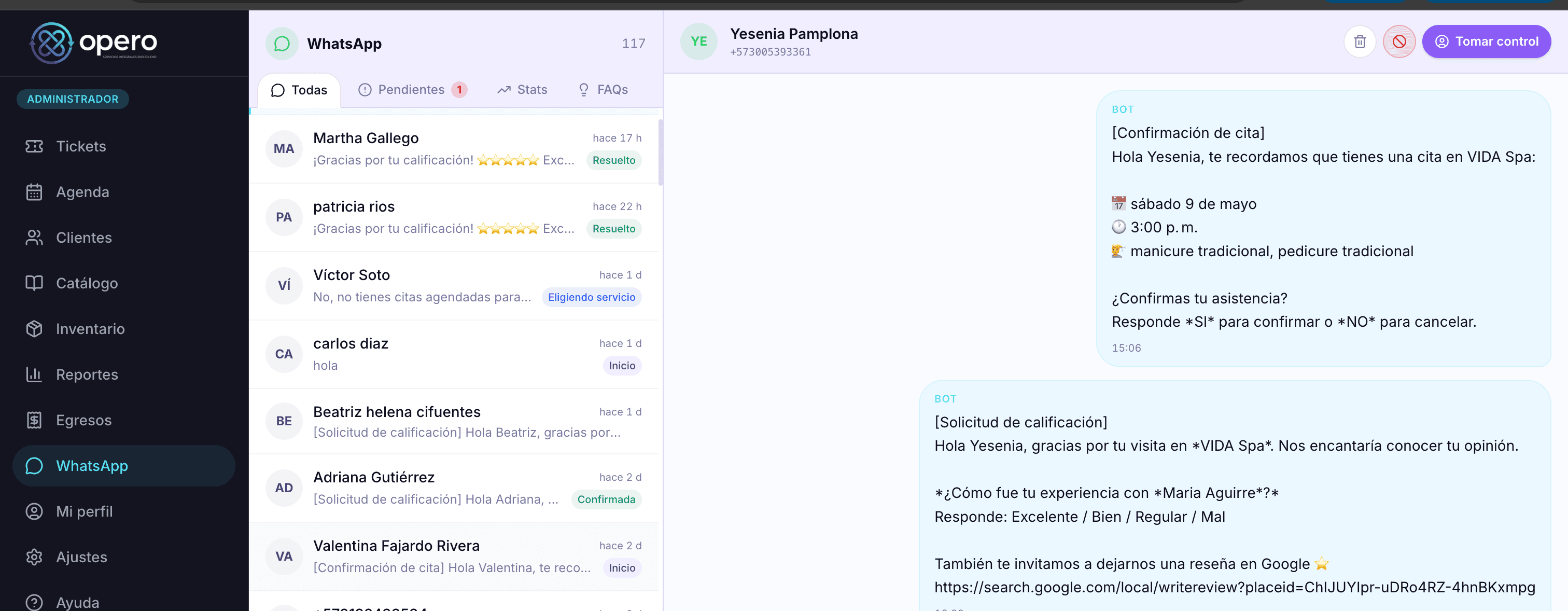1568x611 pixels.
Task: Open the Ajustes gear icon
Action: coord(34,558)
